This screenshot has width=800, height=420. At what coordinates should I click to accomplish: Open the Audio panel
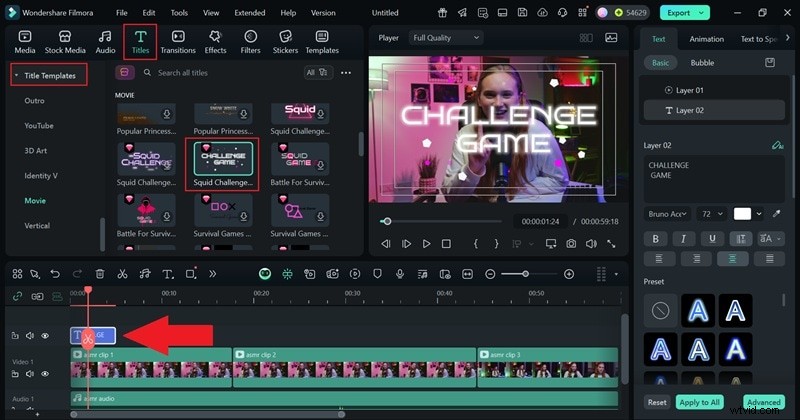(x=105, y=42)
